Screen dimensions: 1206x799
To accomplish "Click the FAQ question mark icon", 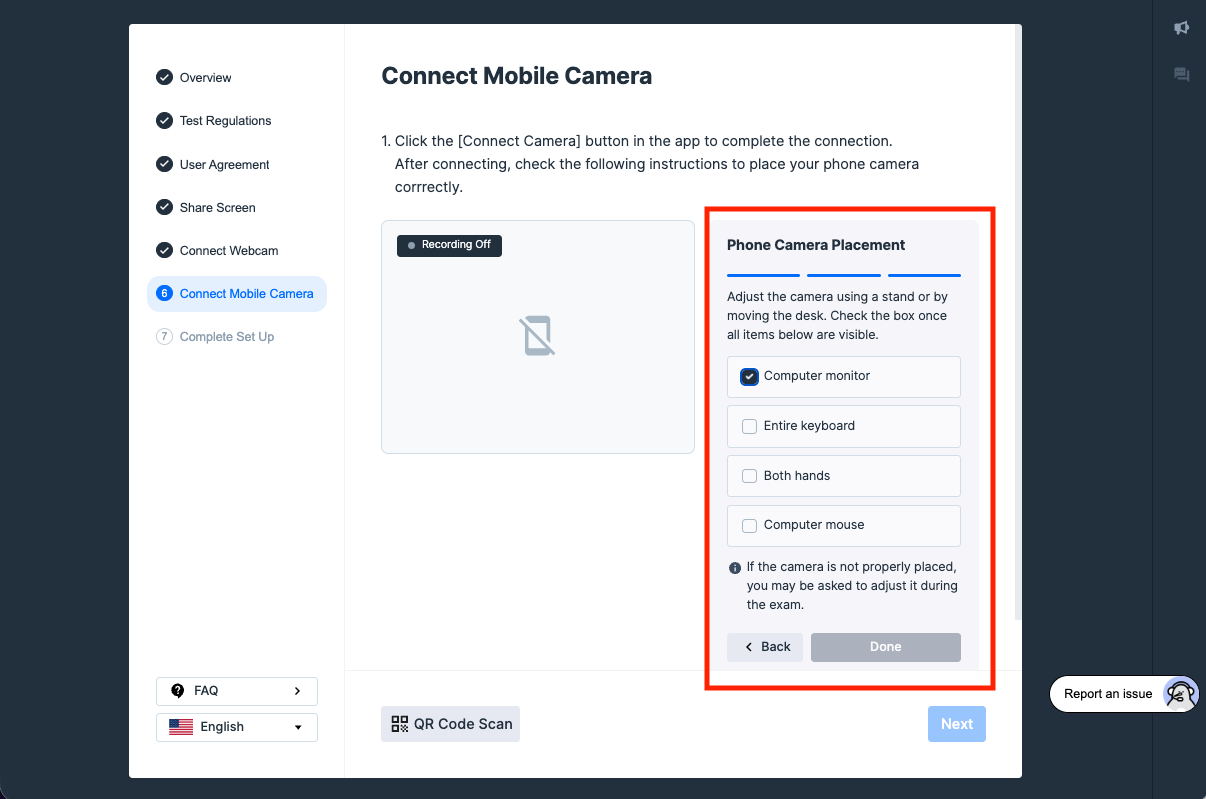I will (x=178, y=691).
